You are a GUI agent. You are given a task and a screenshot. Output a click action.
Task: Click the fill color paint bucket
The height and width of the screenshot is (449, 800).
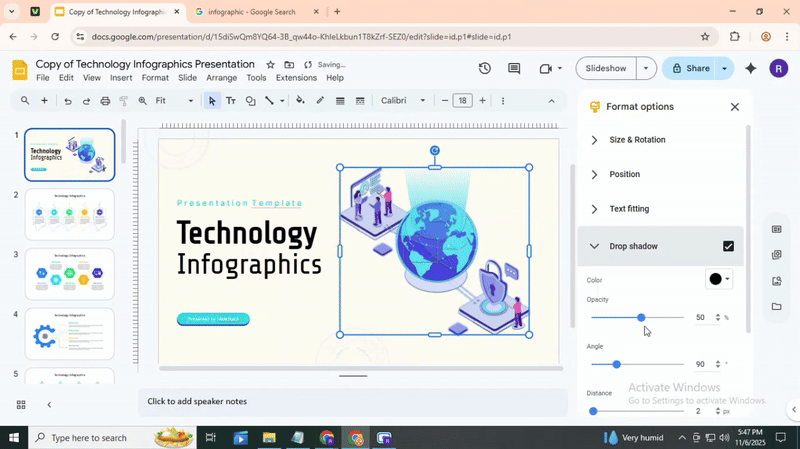[300, 101]
